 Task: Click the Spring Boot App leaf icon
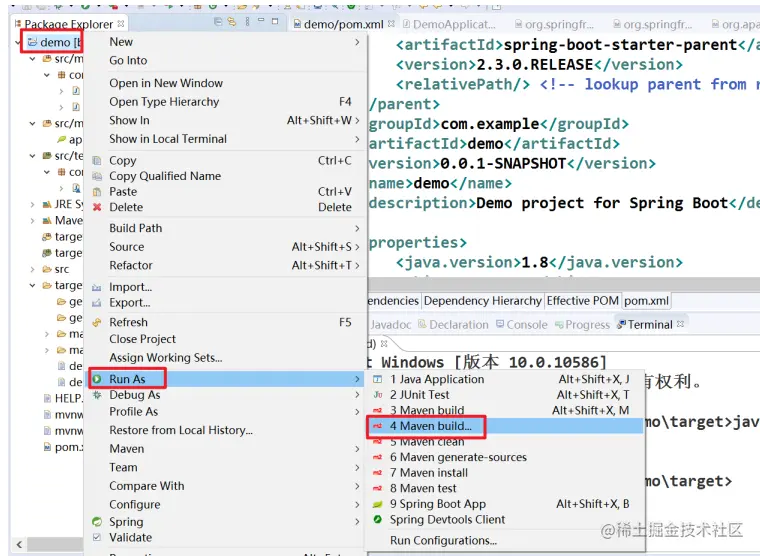[x=378, y=504]
